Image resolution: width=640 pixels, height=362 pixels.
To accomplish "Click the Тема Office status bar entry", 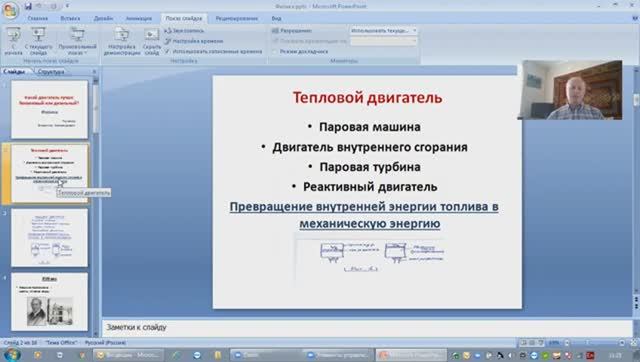I will [x=60, y=343].
